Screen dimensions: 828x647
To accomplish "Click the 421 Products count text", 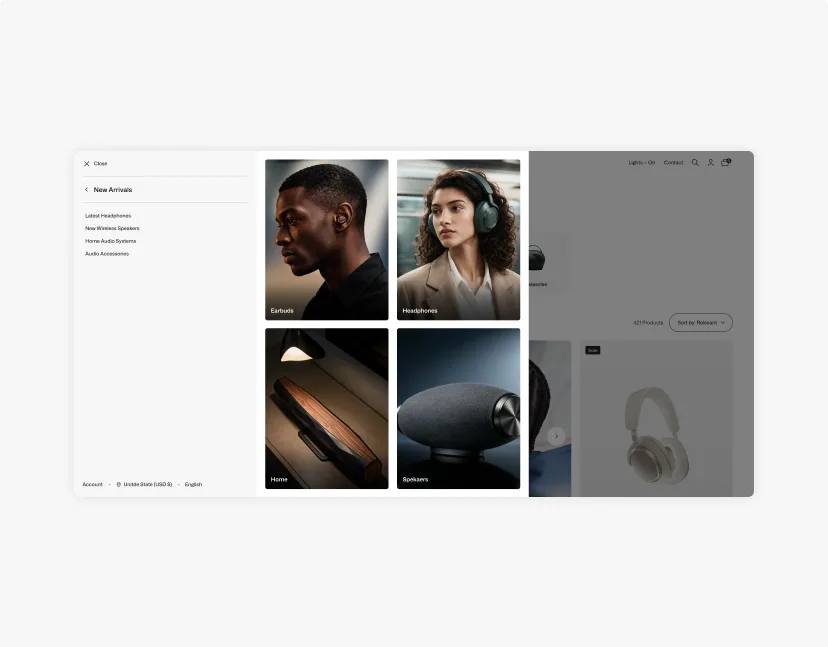I will (x=648, y=323).
